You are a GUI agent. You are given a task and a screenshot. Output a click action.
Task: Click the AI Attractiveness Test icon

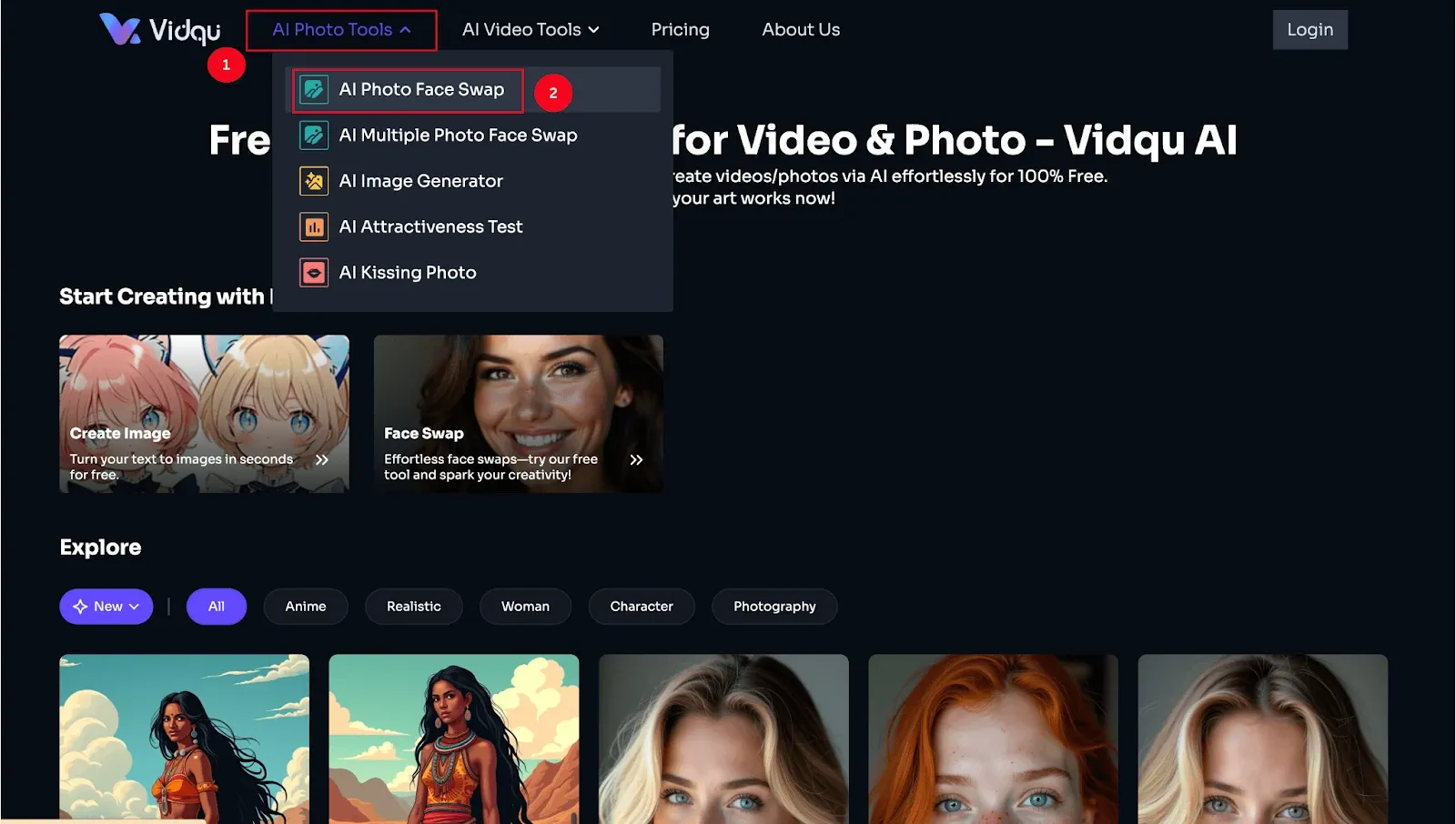(x=314, y=226)
